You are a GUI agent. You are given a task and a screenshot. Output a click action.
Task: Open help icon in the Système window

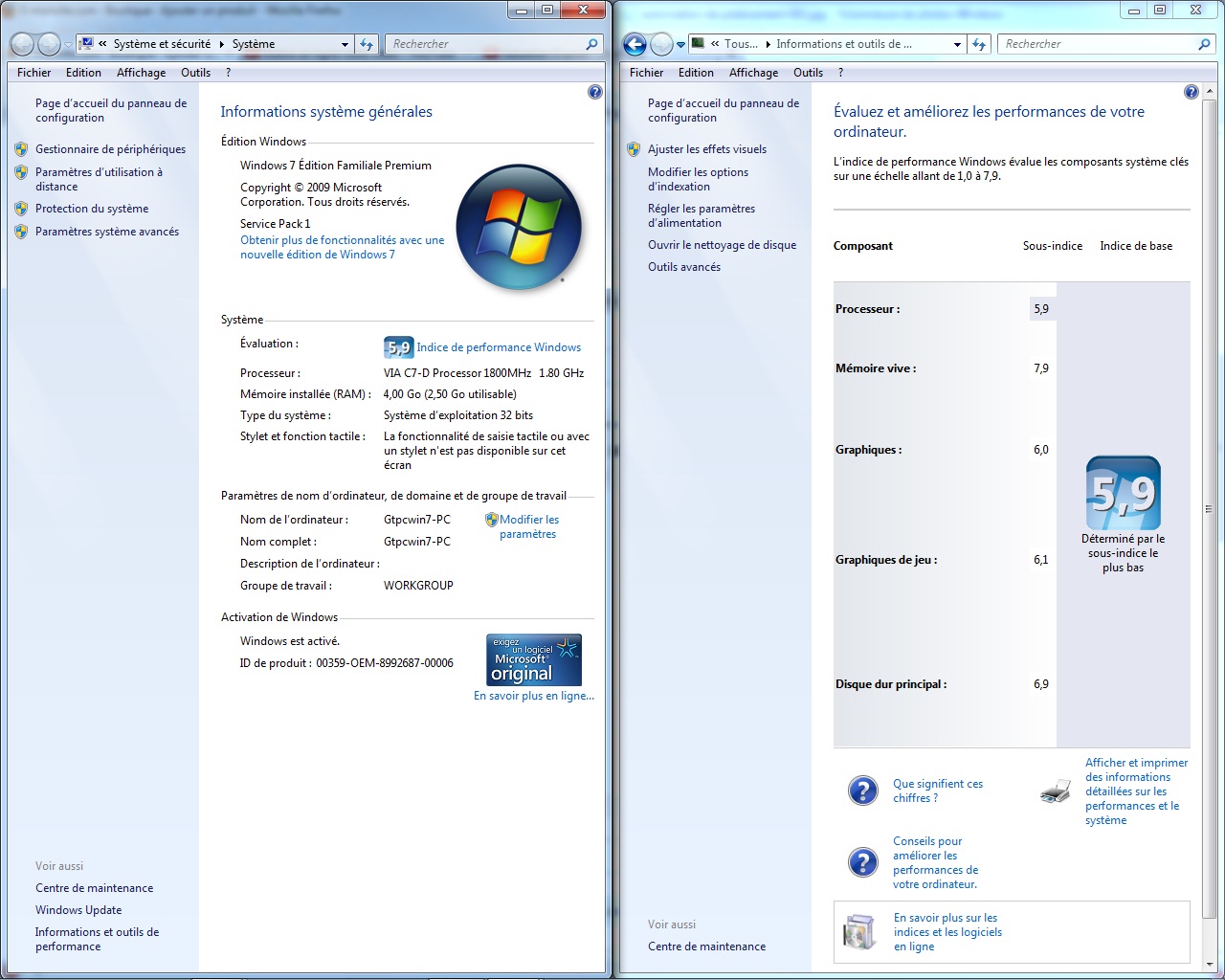click(595, 92)
